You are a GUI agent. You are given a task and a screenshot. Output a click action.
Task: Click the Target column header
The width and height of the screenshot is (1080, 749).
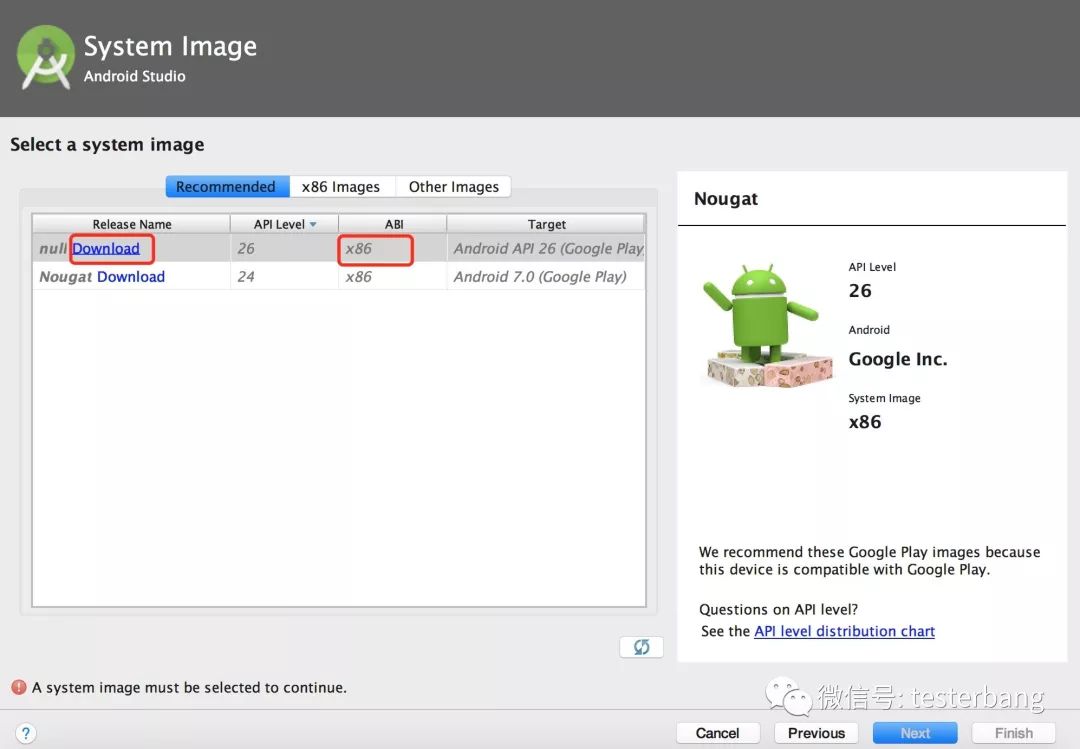[x=546, y=224]
